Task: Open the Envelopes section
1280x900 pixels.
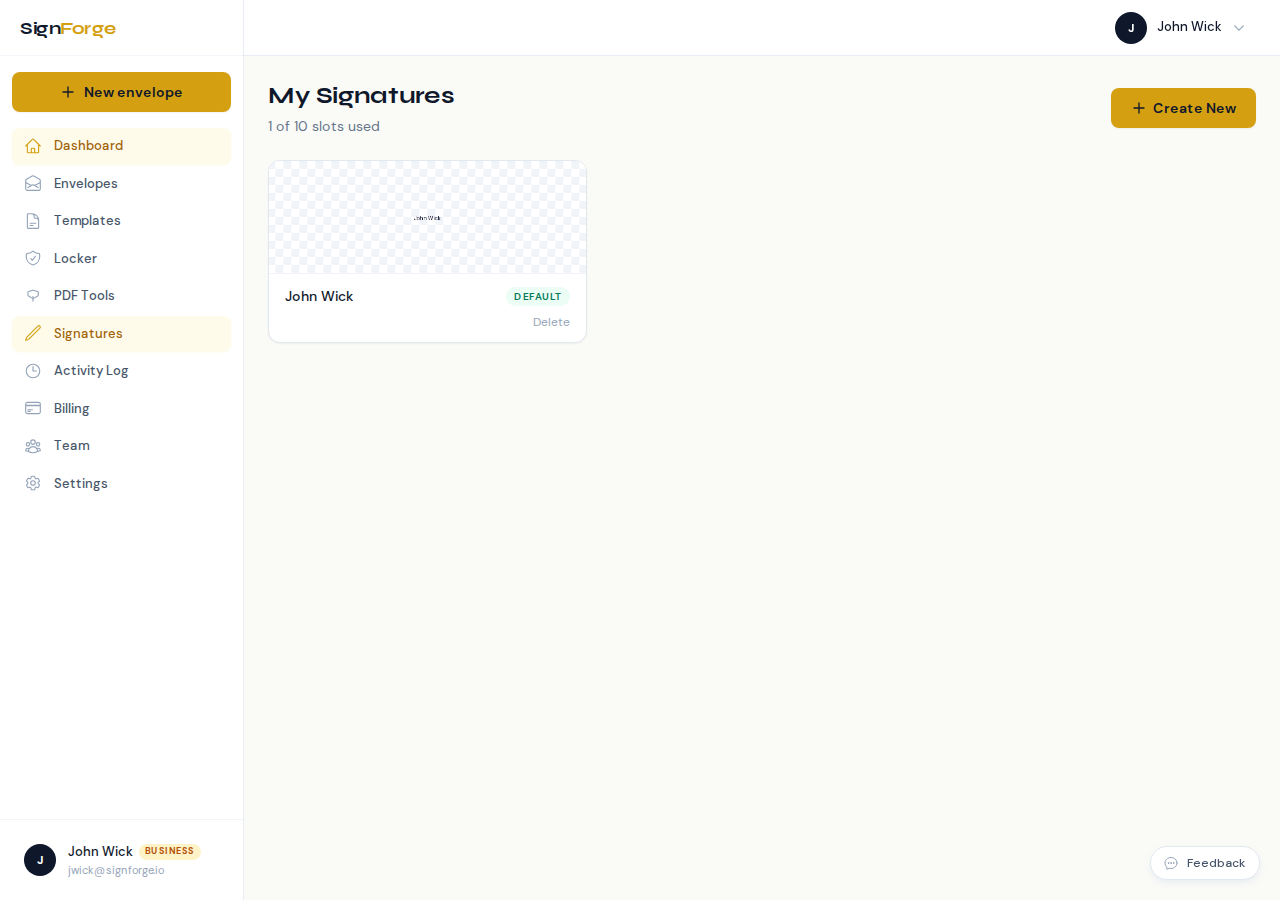Action: 121,184
